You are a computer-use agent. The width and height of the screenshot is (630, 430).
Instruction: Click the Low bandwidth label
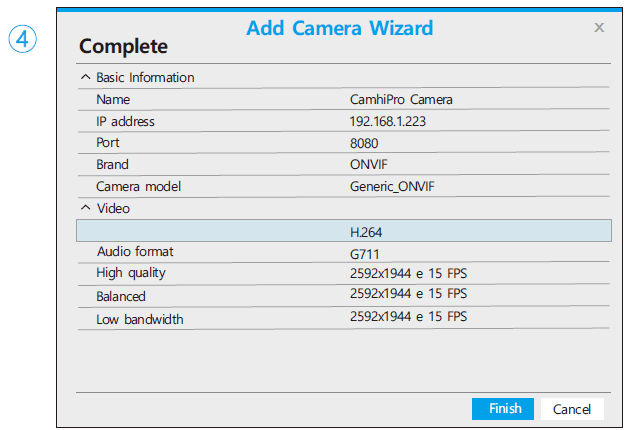point(139,319)
